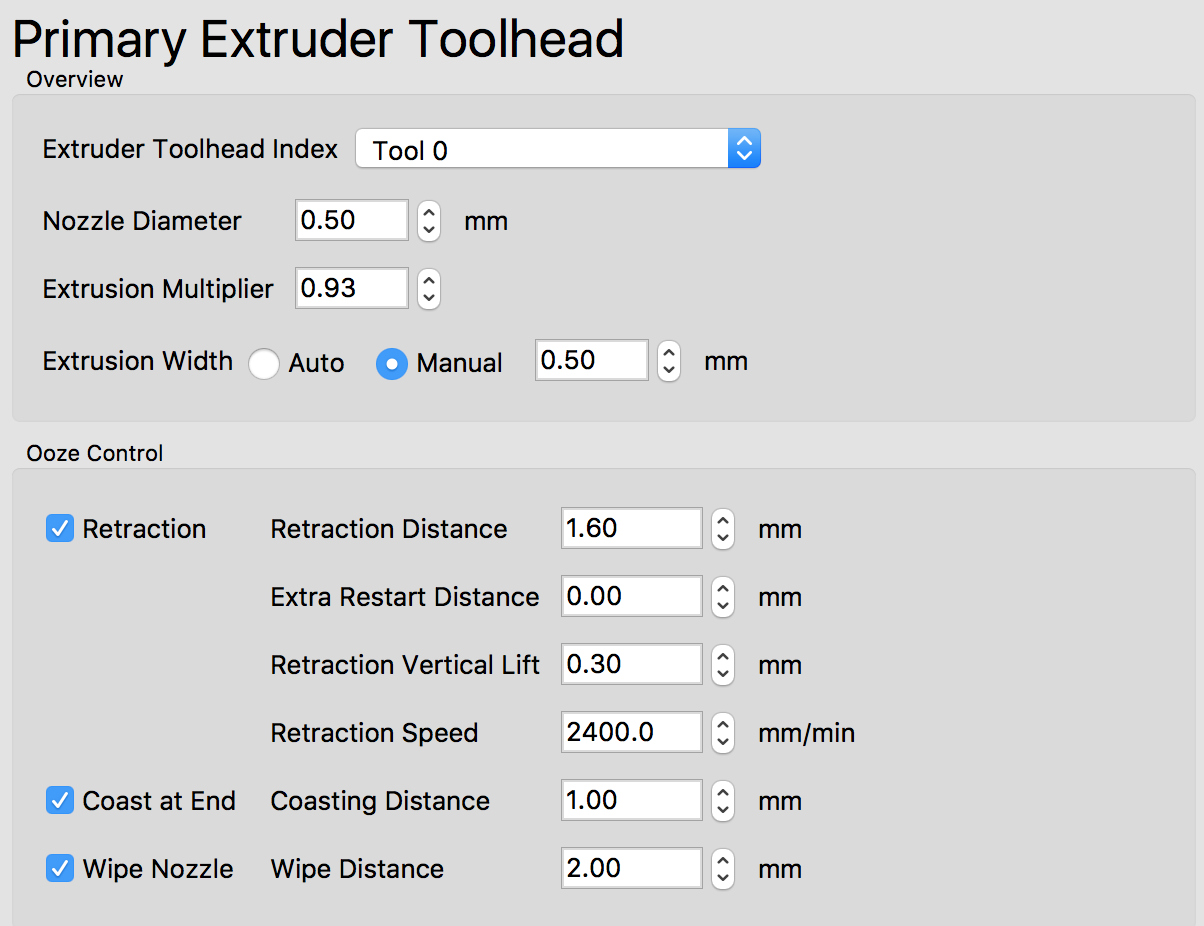Click the Extrusion Multiplier value field
1204x926 pixels.
(351, 288)
